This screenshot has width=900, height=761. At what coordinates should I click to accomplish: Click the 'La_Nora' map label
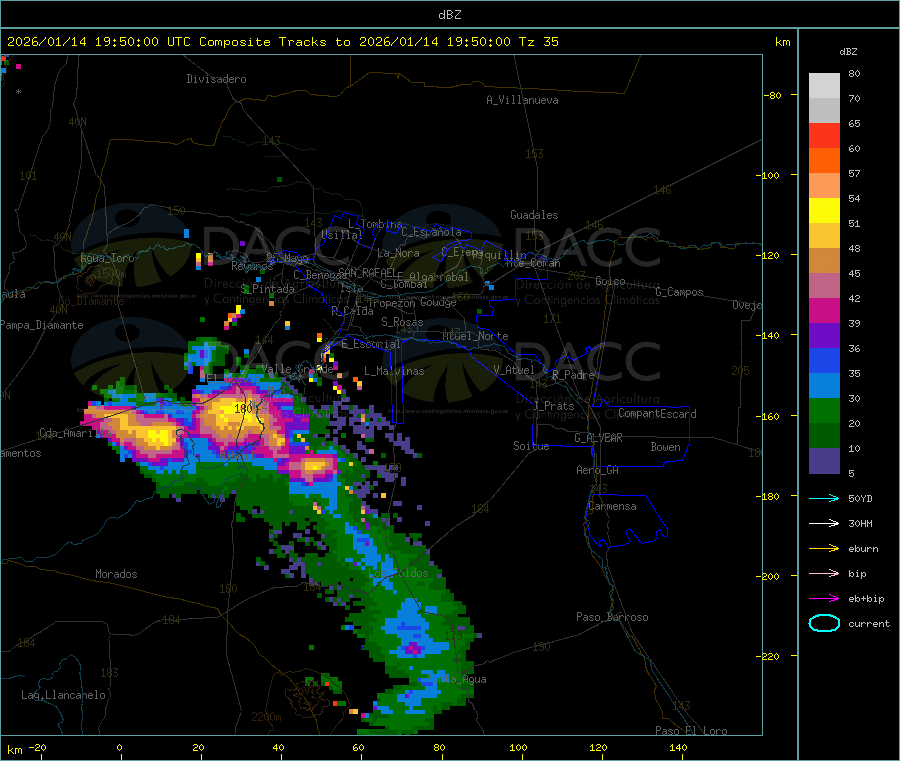tap(398, 253)
